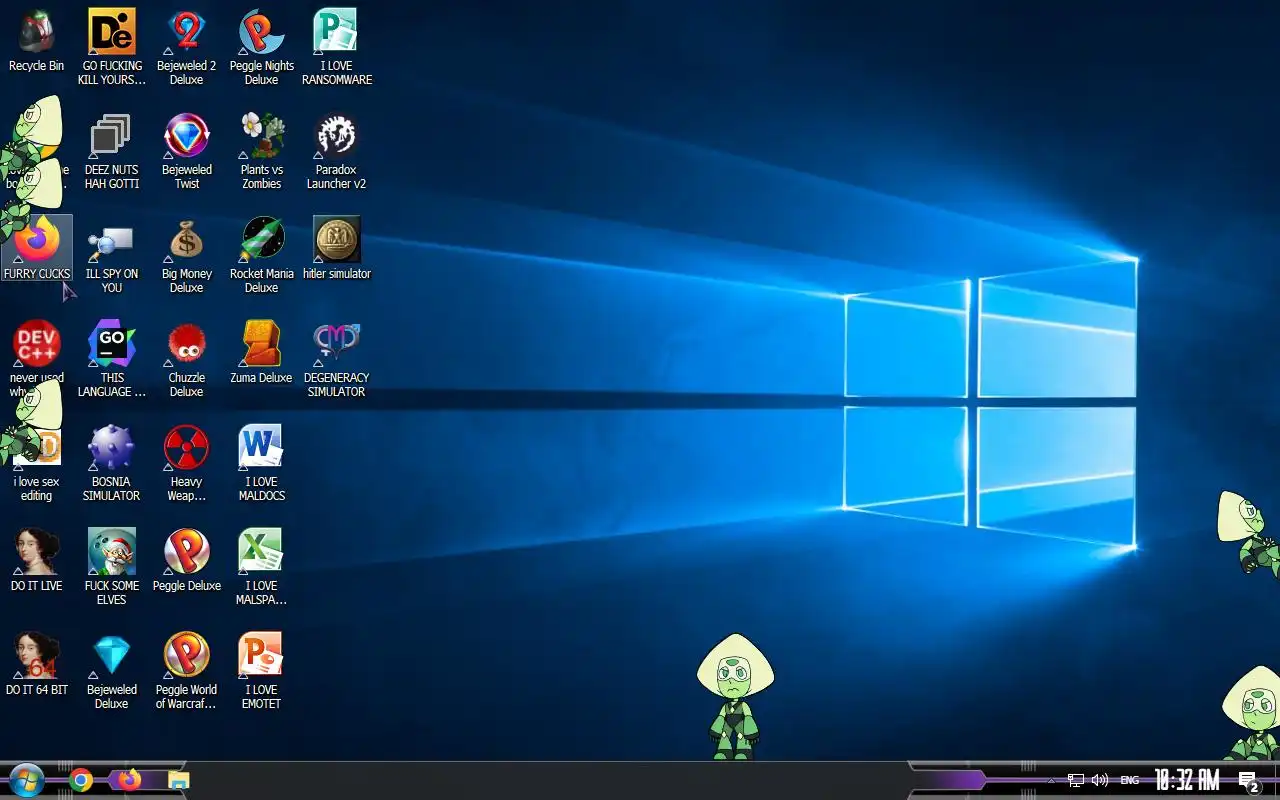
Task: Open the Rocket Mania Deluxe shortcut
Action: [262, 255]
